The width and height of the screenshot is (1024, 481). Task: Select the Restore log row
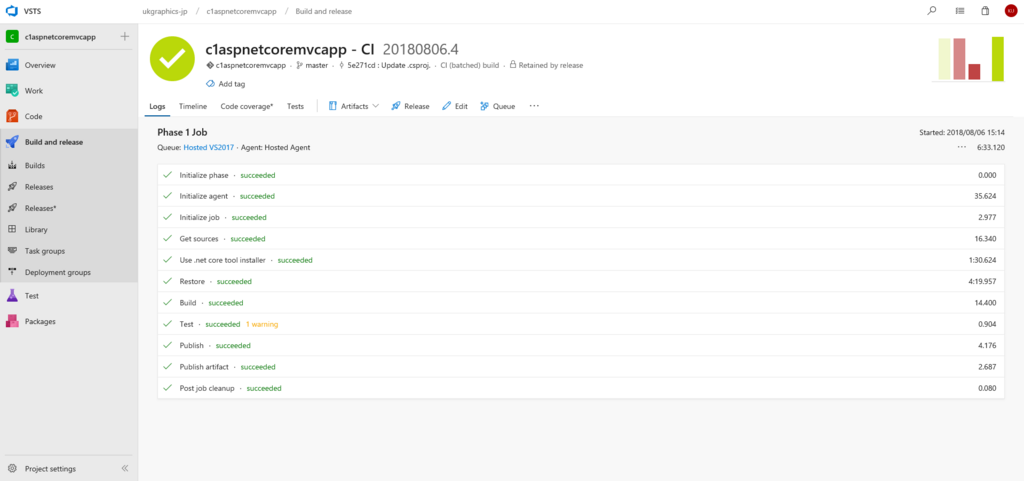click(581, 281)
